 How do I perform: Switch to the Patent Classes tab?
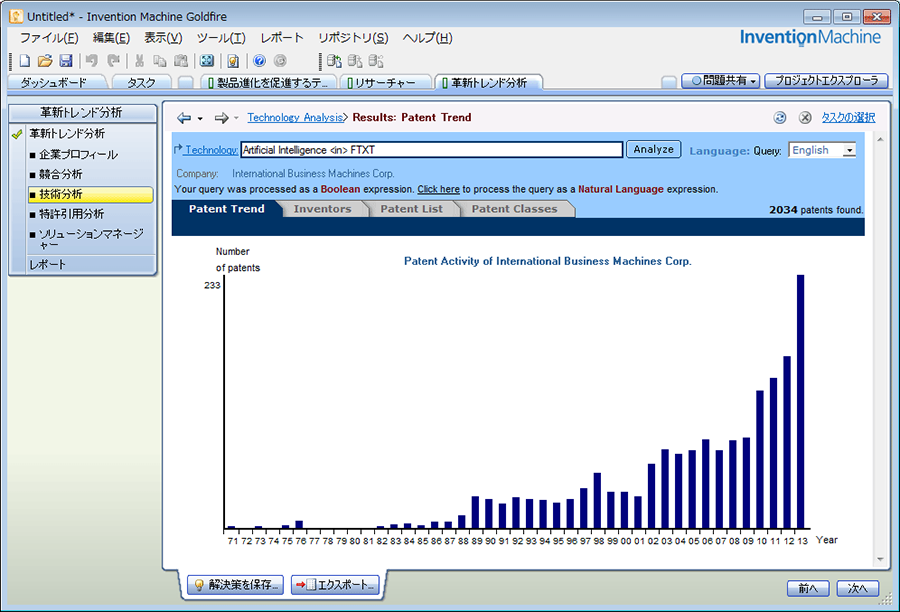514,209
